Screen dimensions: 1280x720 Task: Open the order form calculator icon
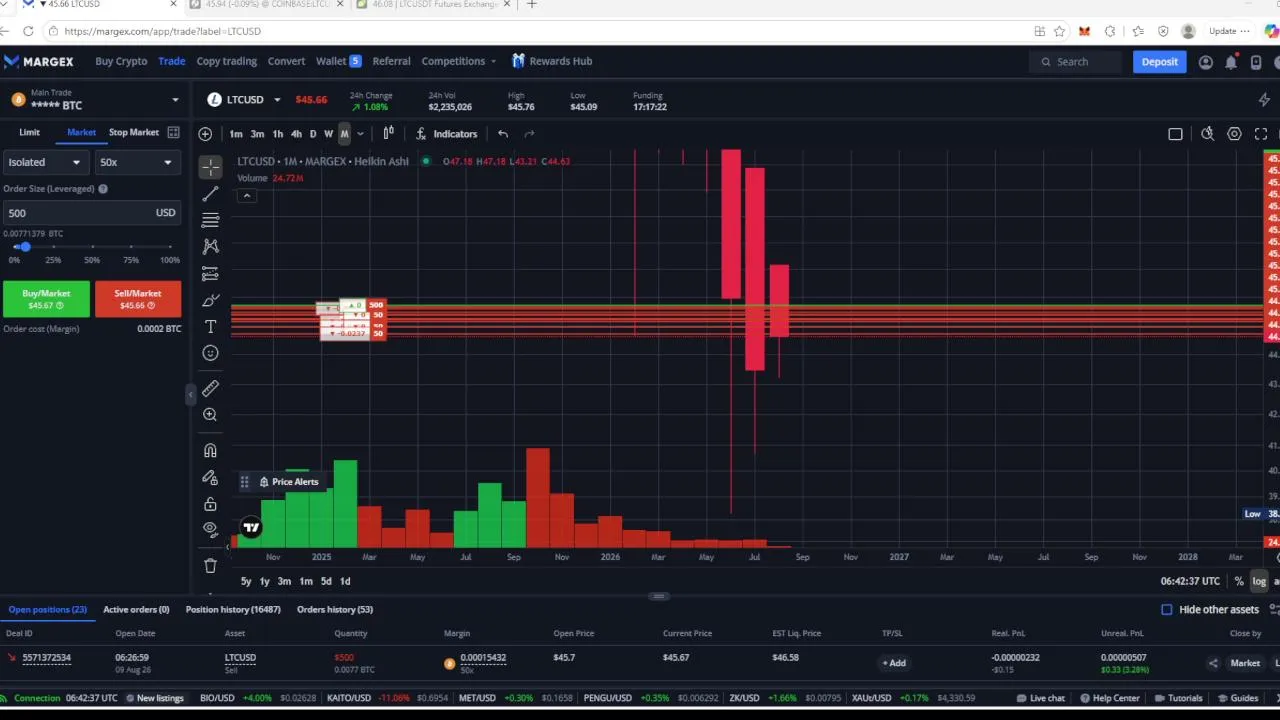tap(173, 132)
